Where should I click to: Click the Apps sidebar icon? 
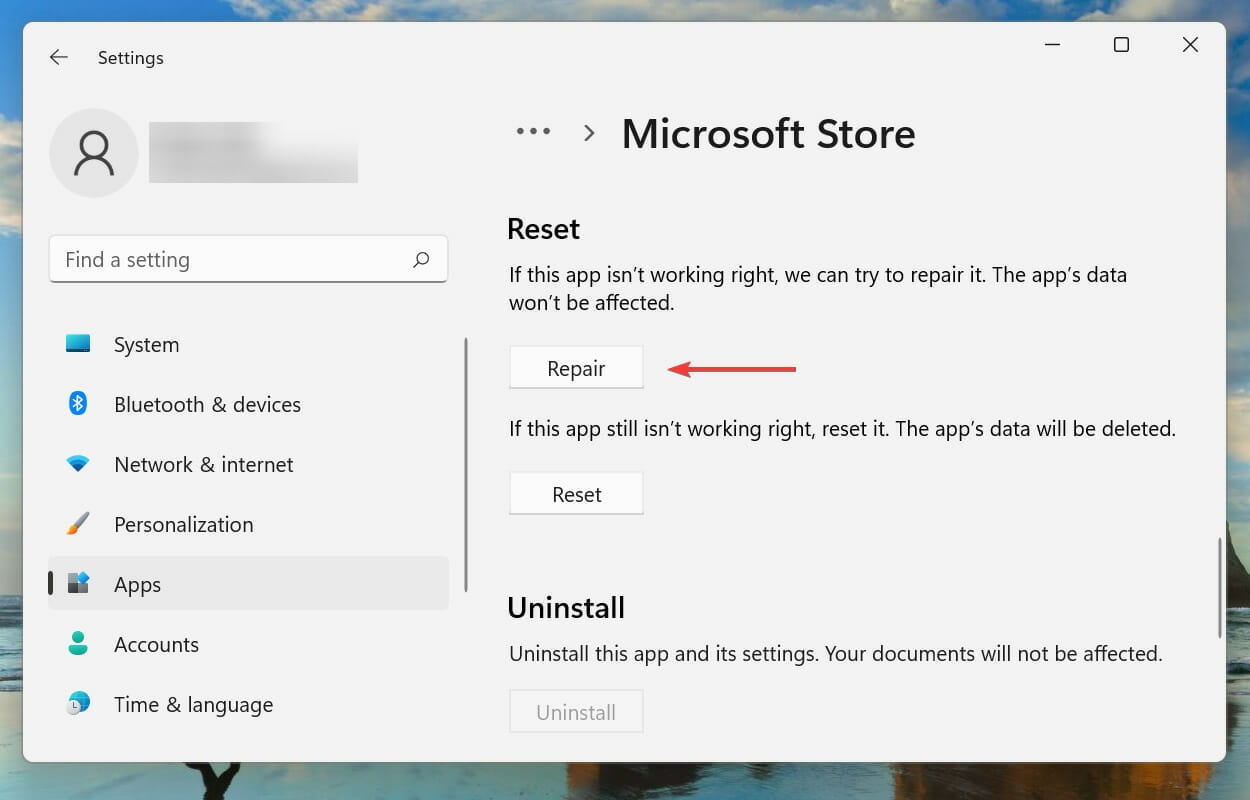click(x=78, y=584)
